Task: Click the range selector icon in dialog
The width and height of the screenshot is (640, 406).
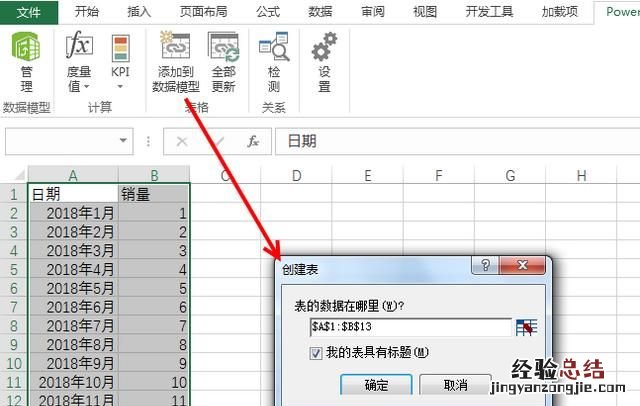Action: click(x=526, y=327)
